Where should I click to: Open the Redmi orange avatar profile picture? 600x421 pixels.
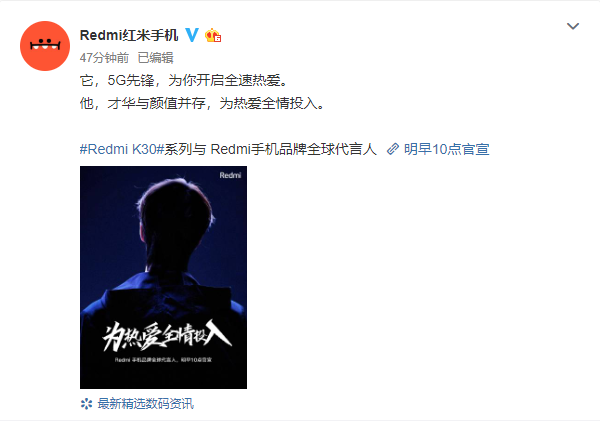coord(45,46)
